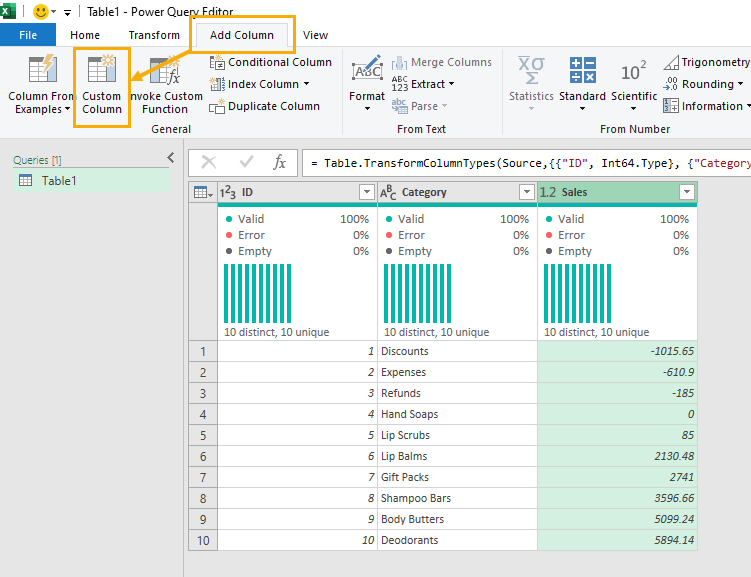Viewport: 751px width, 577px height.
Task: Click the Rounding button
Action: [703, 84]
